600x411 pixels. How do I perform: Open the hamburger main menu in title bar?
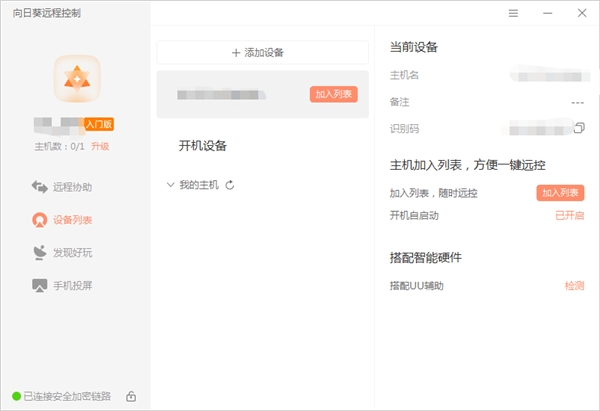[x=513, y=13]
